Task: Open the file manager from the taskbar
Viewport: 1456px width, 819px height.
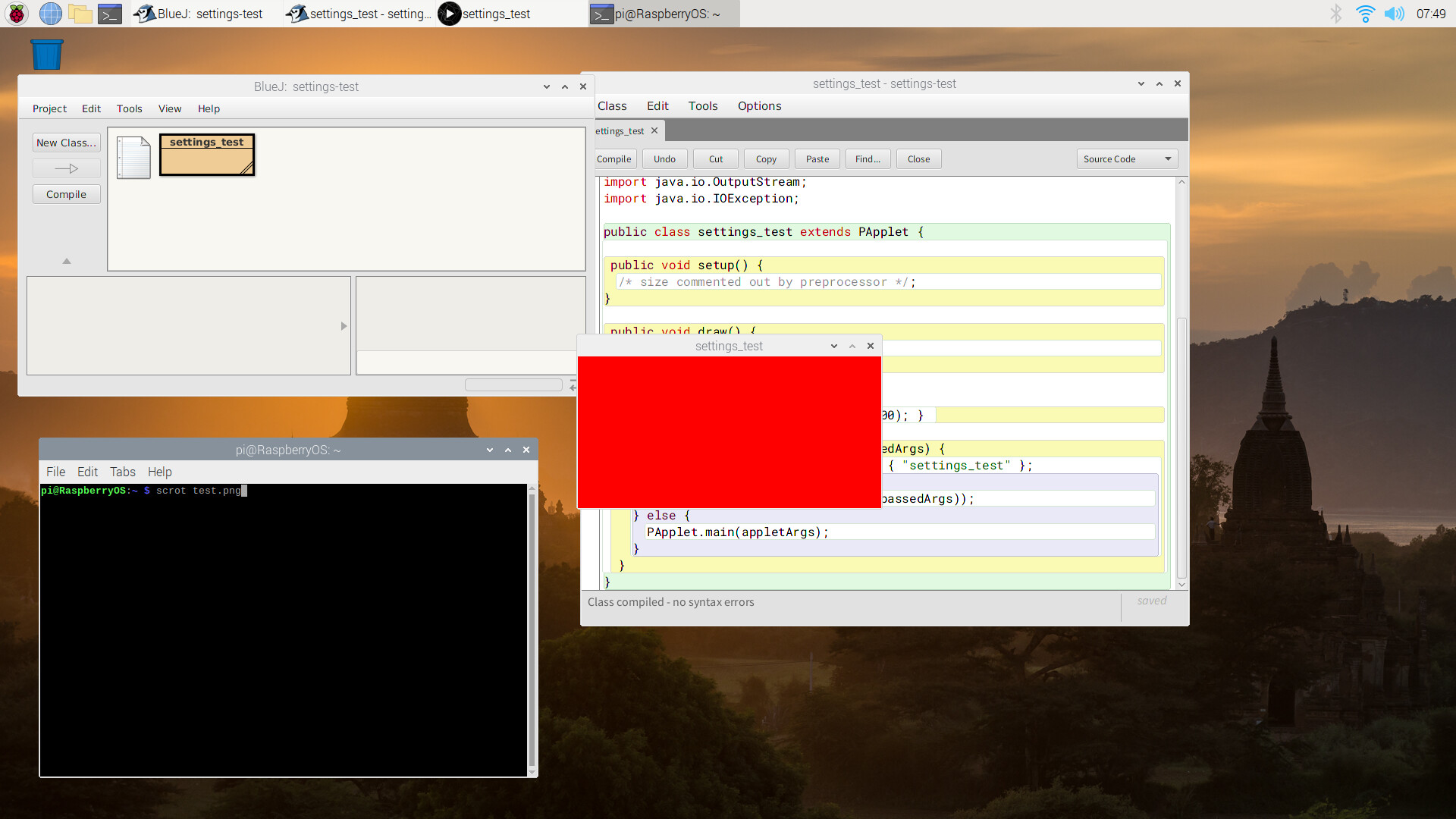Action: coord(80,14)
